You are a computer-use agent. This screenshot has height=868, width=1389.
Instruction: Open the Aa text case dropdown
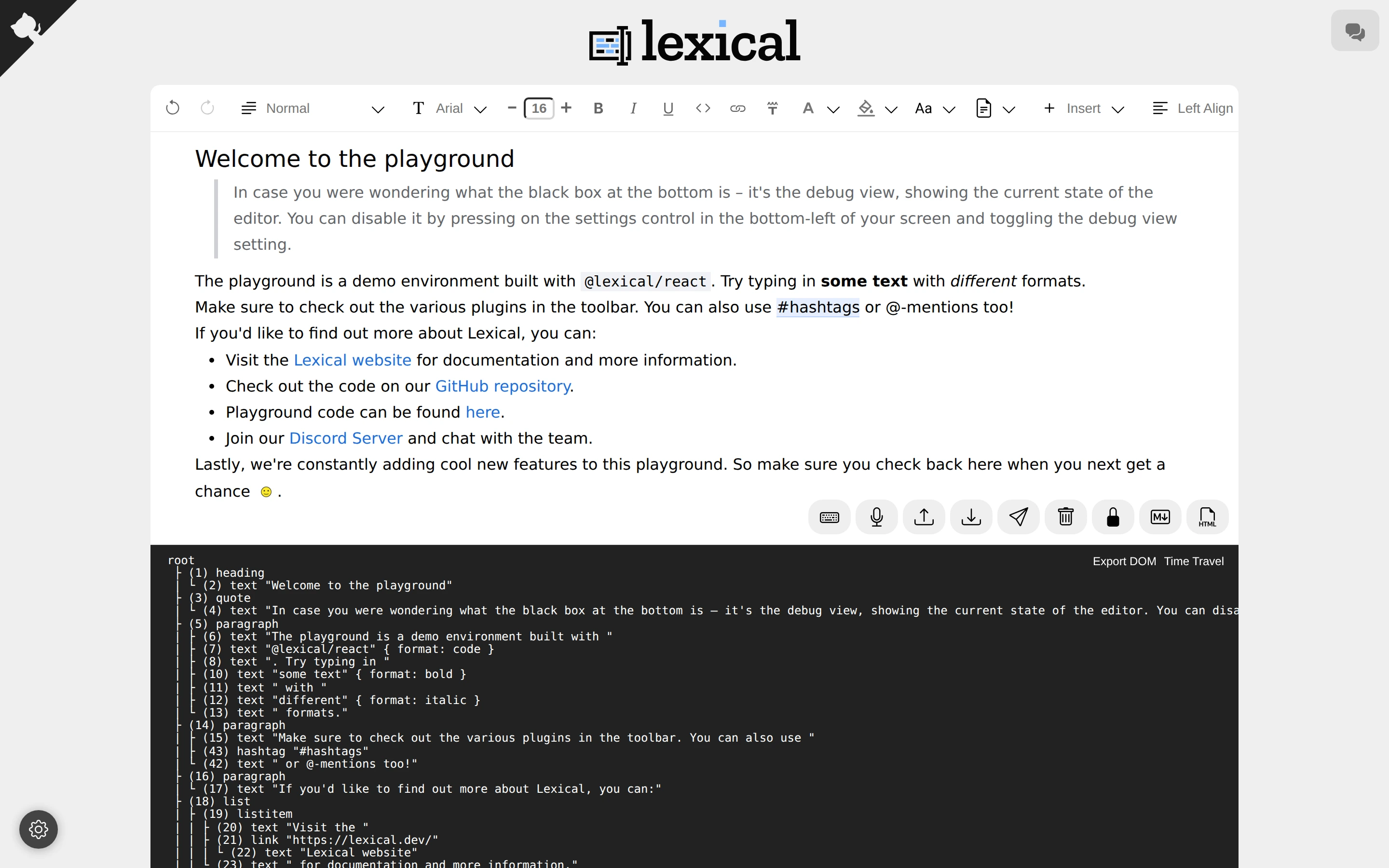[935, 108]
